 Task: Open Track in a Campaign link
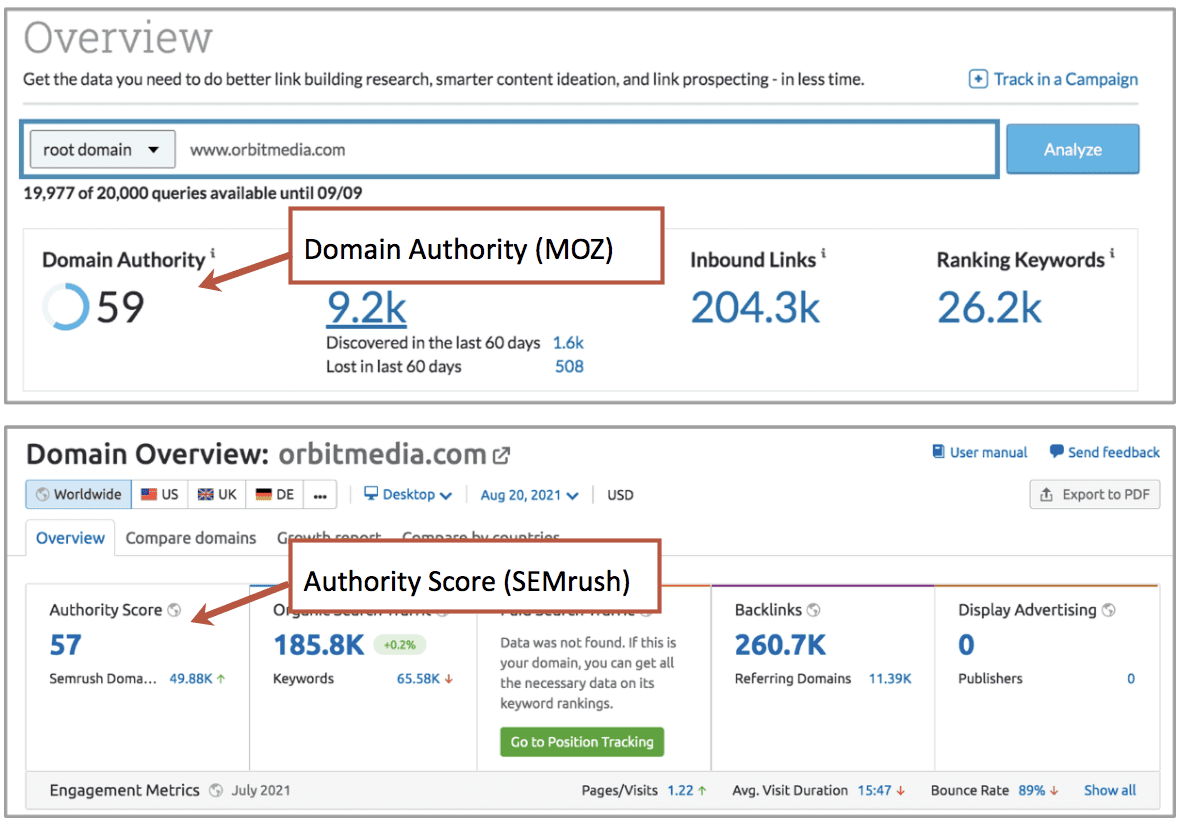point(1065,79)
